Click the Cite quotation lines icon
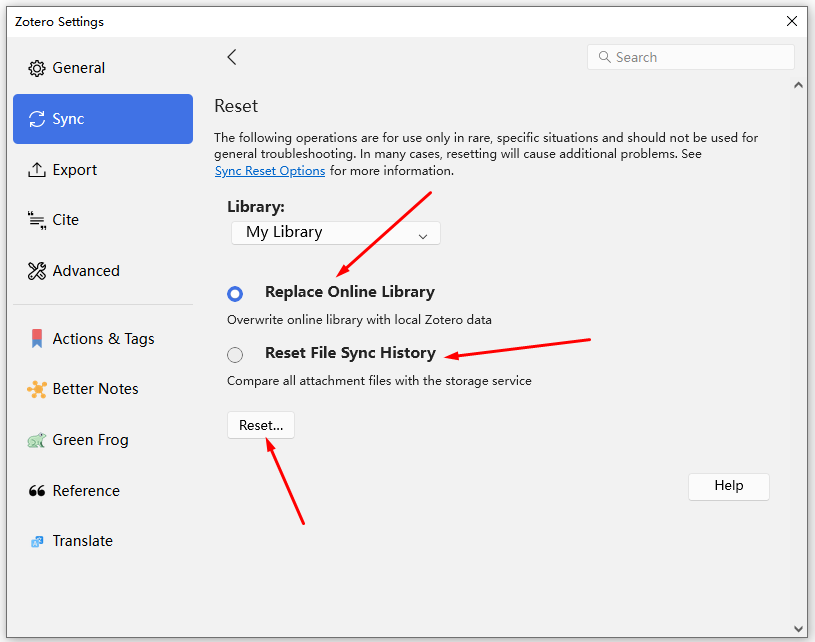 pos(37,220)
